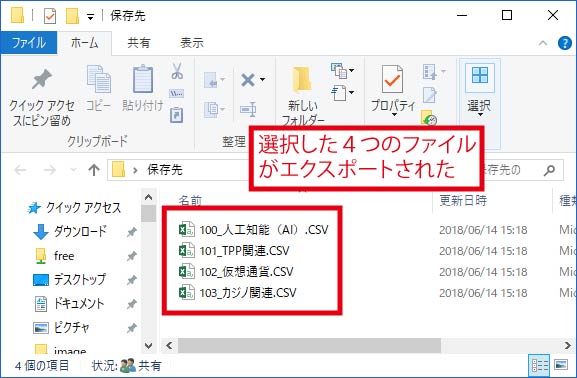Collapse the ribbon with the chevron
Viewport: 577px width, 378px height.
tap(542, 43)
